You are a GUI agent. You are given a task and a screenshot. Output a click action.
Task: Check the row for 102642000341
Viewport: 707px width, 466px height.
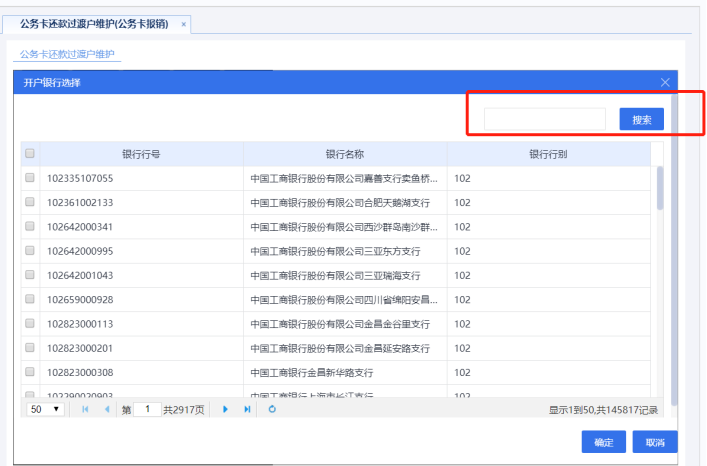coord(30,226)
